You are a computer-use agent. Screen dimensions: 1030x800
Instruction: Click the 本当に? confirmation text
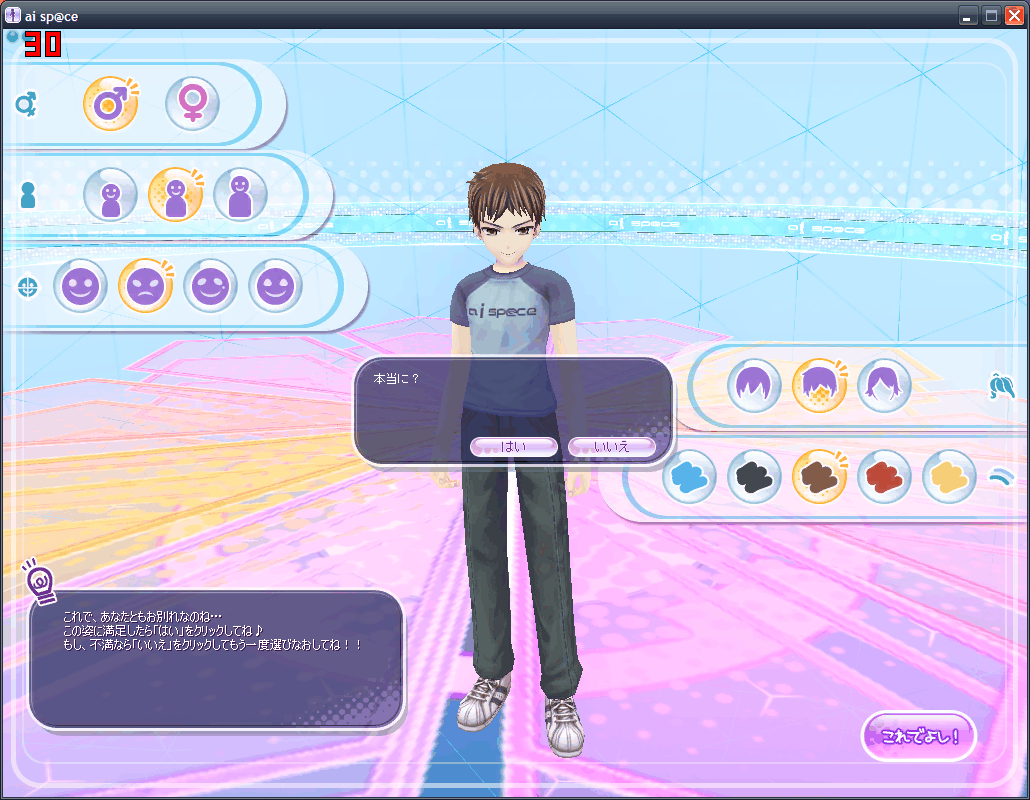click(395, 378)
